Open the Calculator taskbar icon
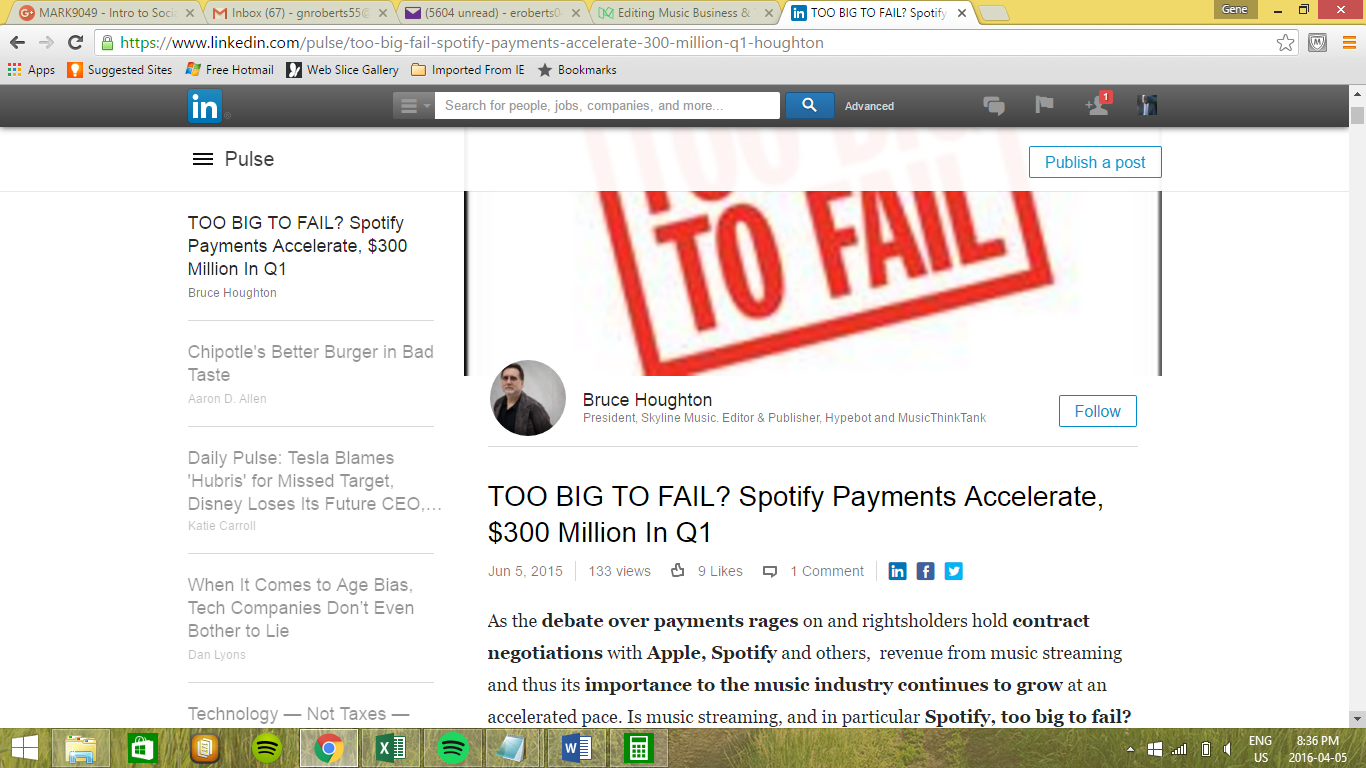The image size is (1366, 768). tap(639, 748)
